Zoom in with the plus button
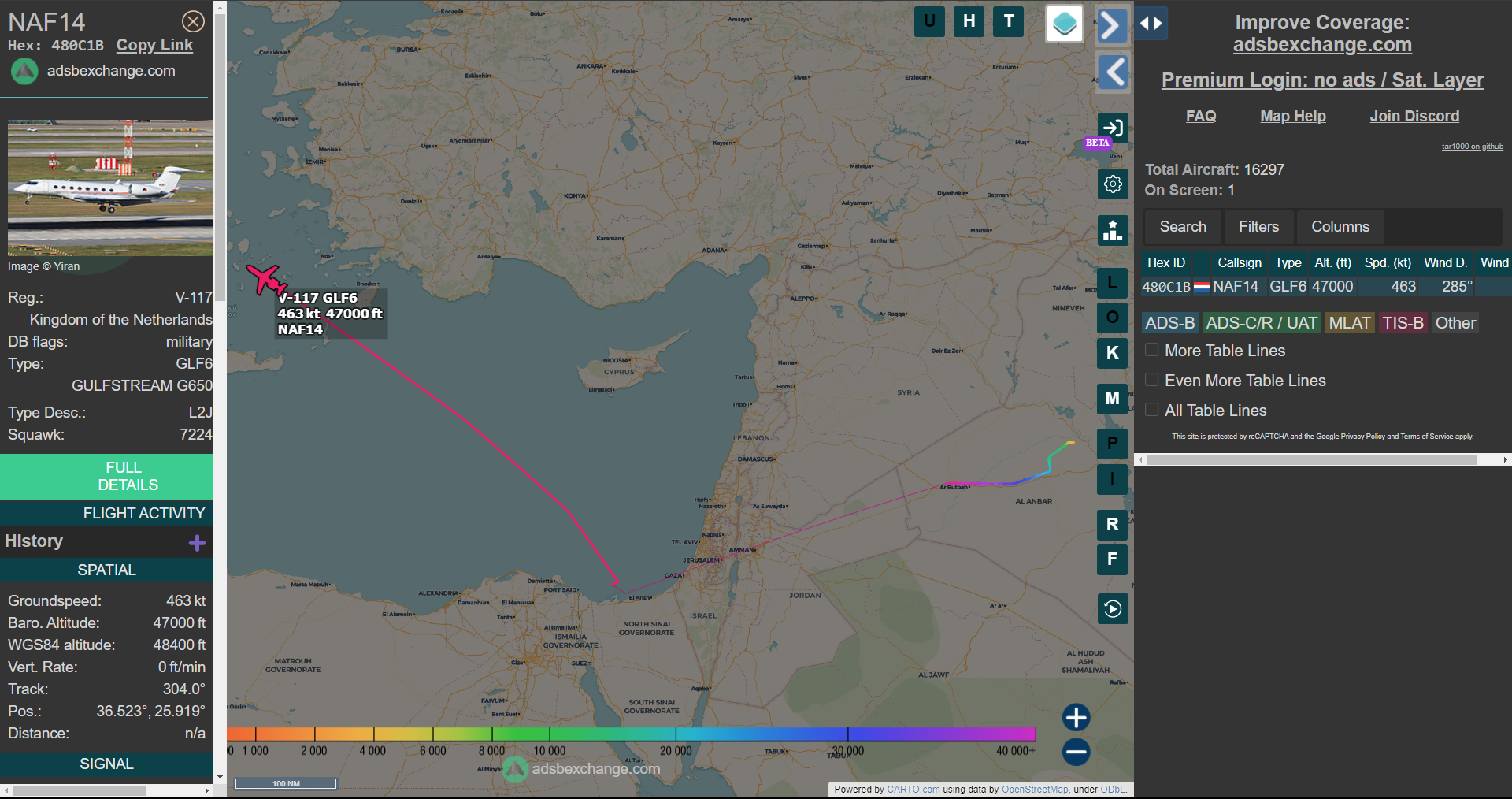 [x=1077, y=718]
